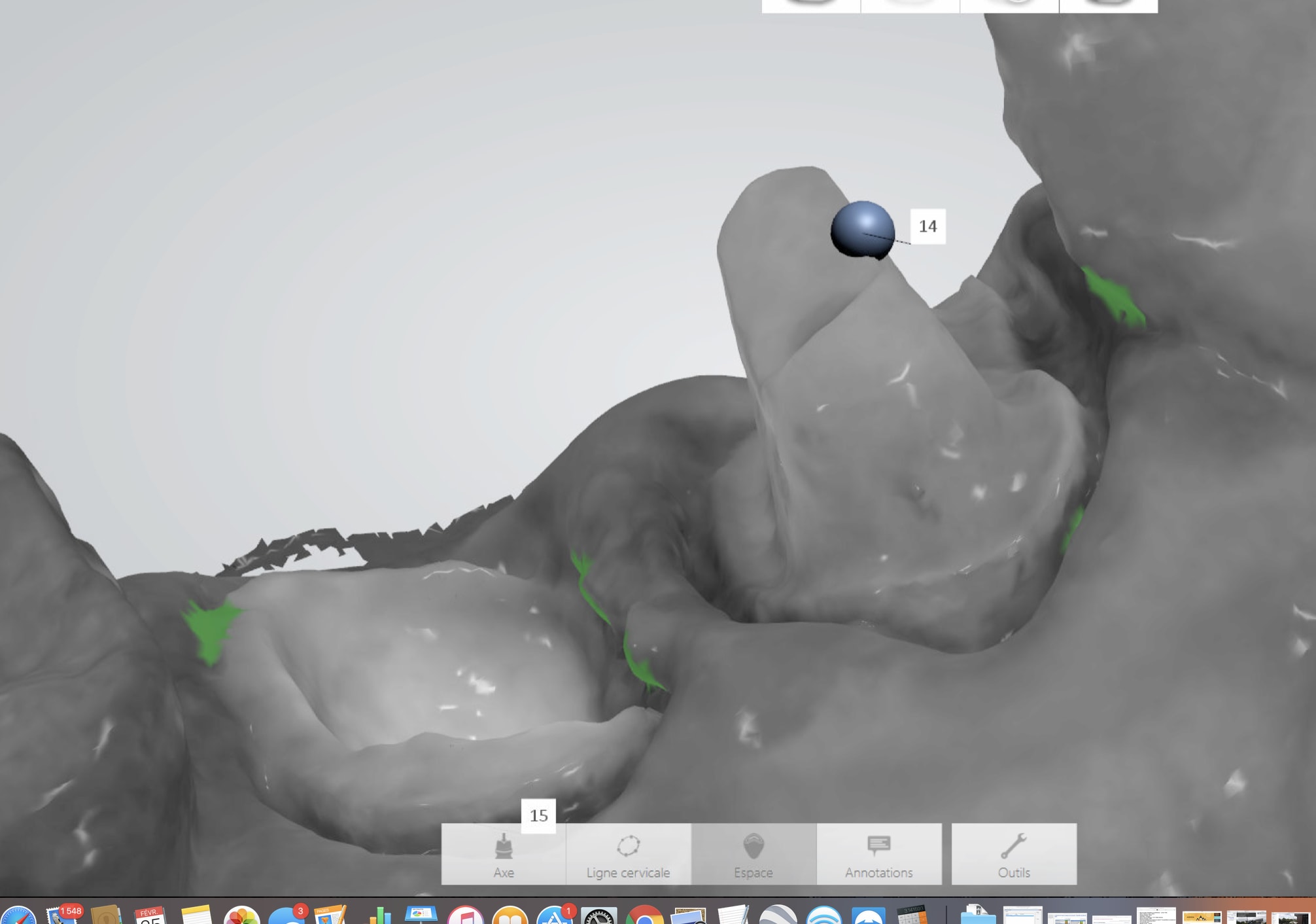1316x924 pixels.
Task: Select the tooth 14 label
Action: [x=927, y=226]
